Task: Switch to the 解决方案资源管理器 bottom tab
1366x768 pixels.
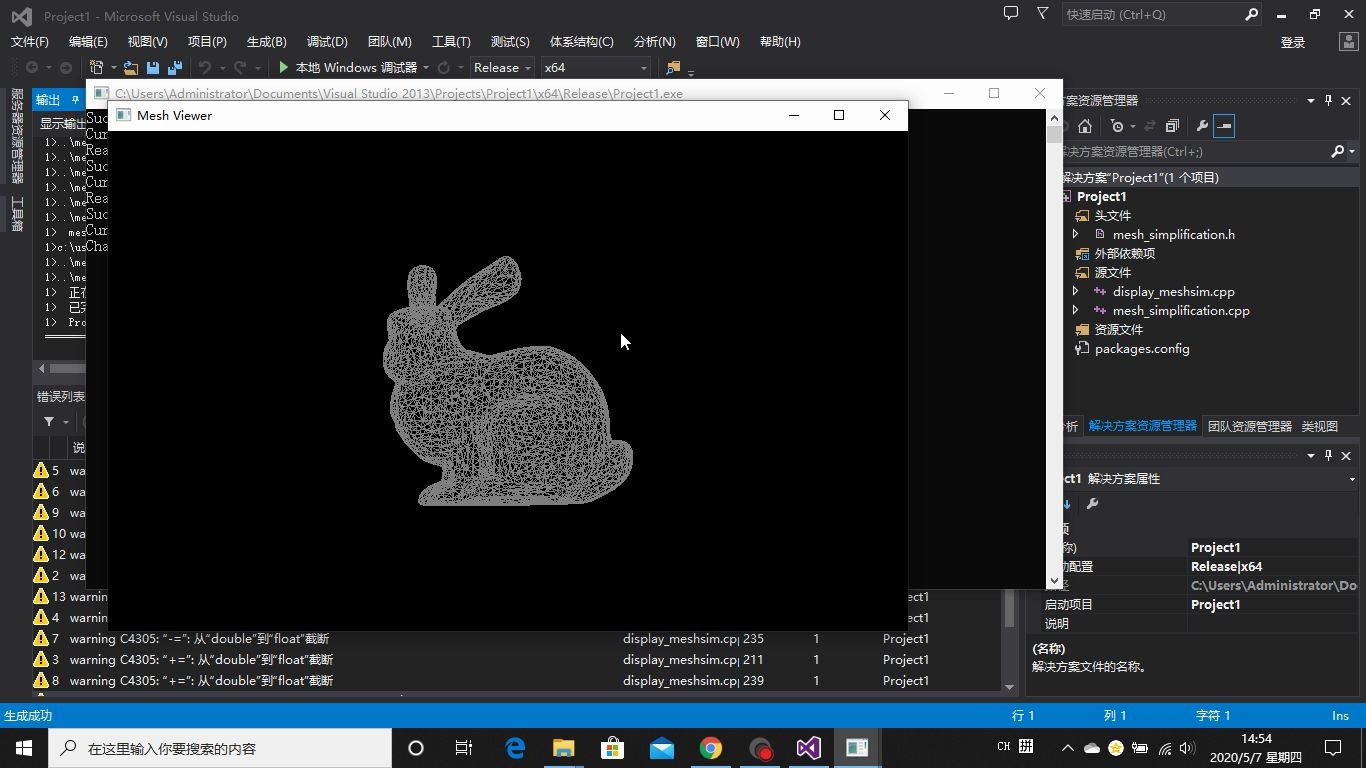Action: (x=1142, y=426)
